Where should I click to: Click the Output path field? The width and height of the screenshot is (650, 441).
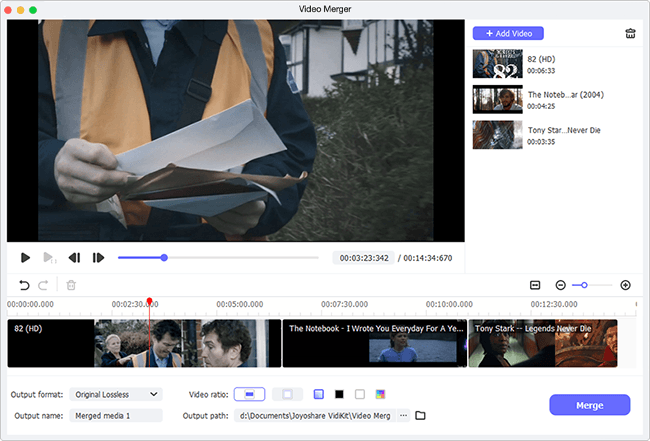coord(315,415)
